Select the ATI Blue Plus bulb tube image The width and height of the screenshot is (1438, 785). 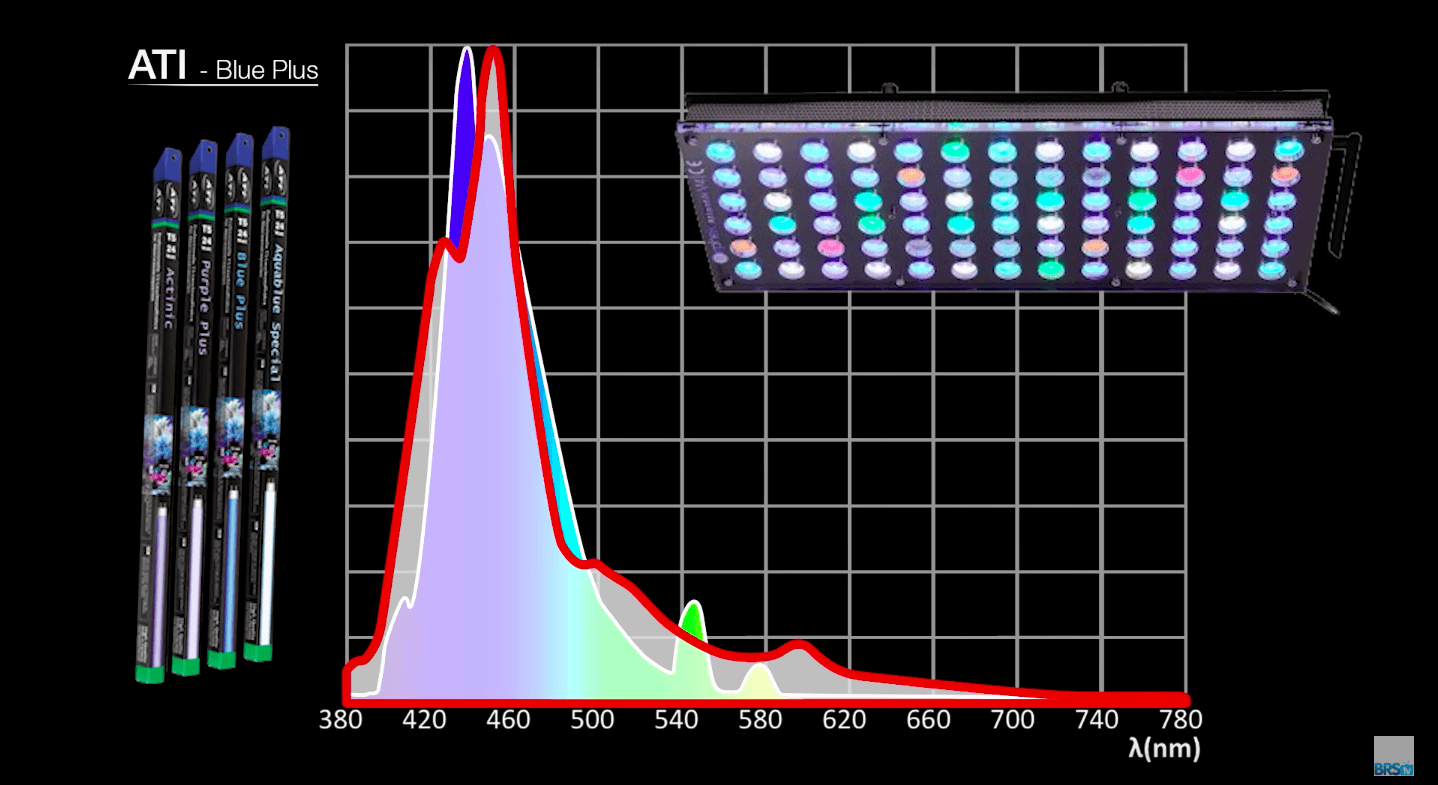pyautogui.click(x=230, y=400)
